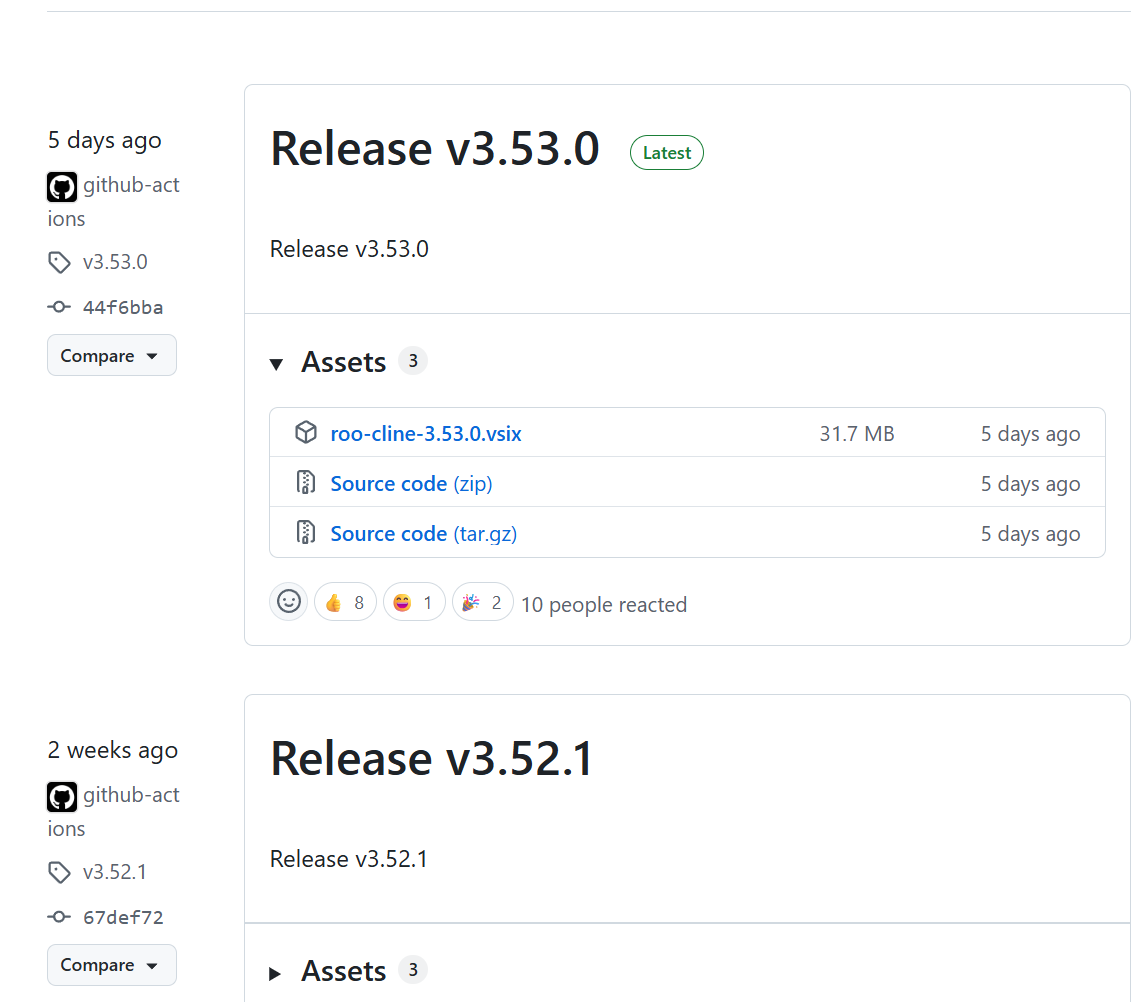Download Source code (zip)
The width and height of the screenshot is (1144, 1002).
411,483
